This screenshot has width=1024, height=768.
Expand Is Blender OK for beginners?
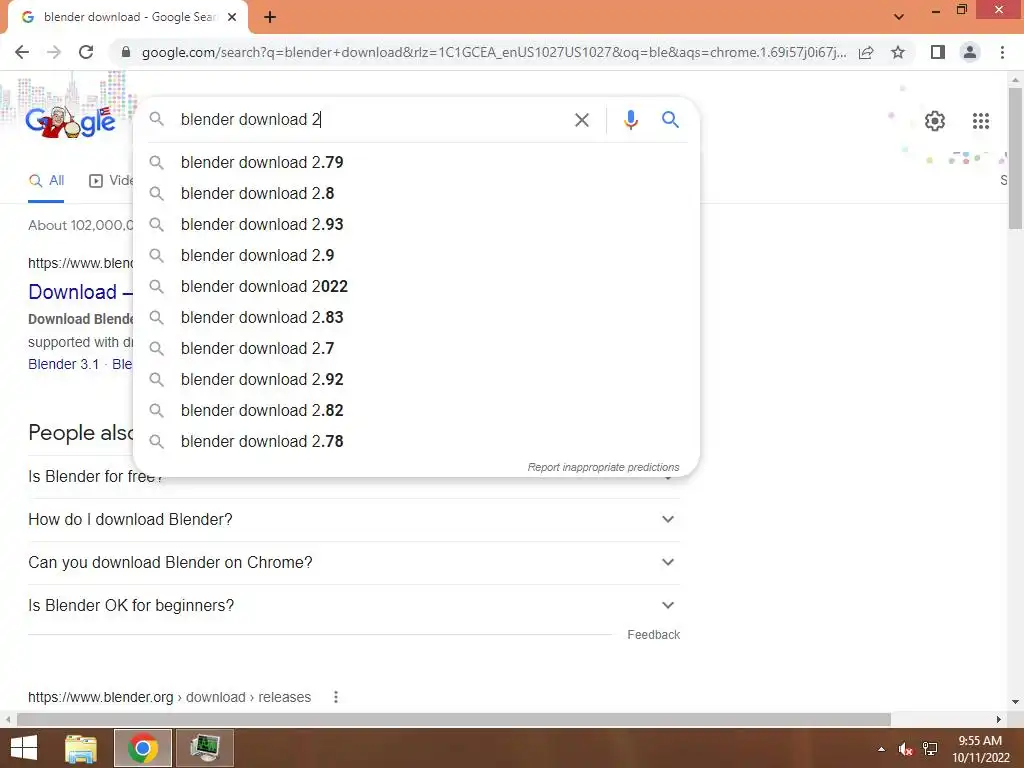(353, 605)
